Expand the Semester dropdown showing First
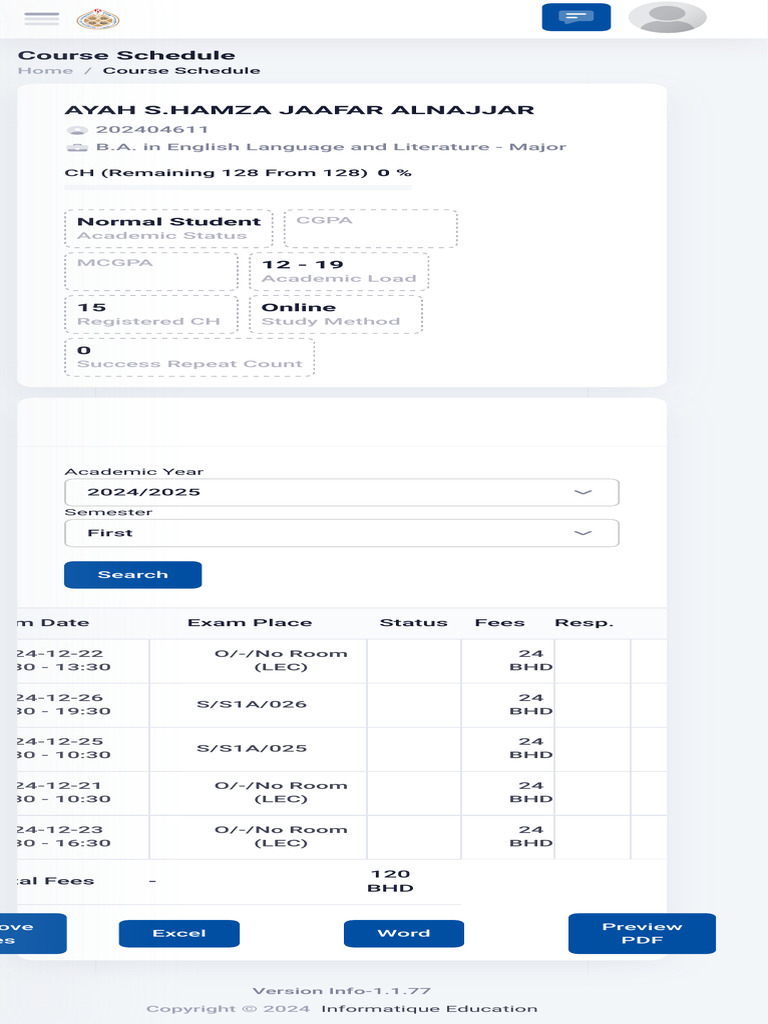 342,533
